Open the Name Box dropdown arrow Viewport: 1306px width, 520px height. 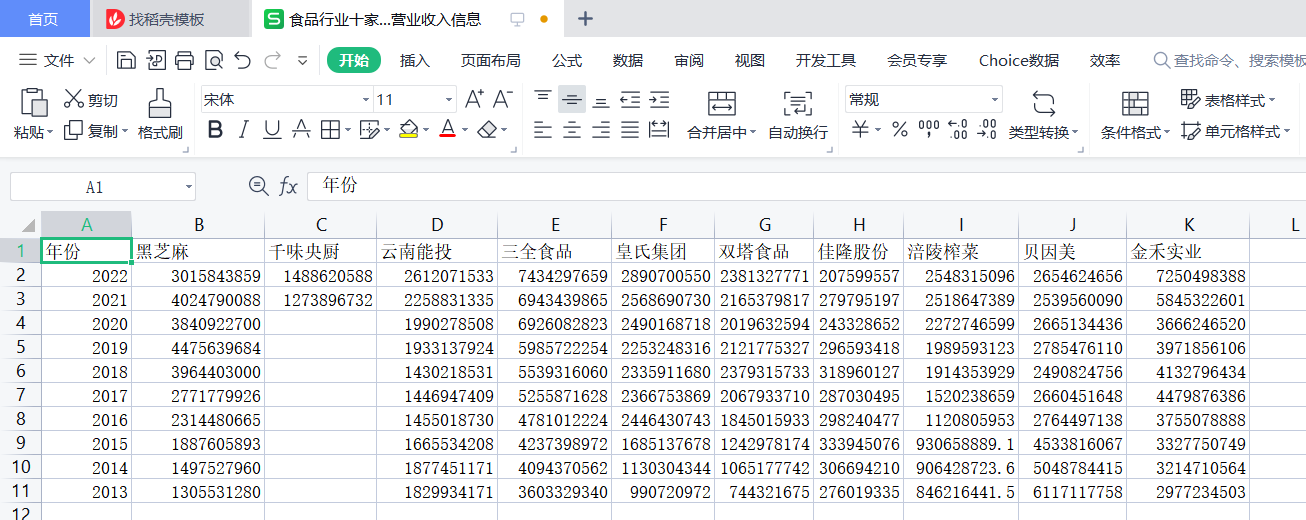188,187
